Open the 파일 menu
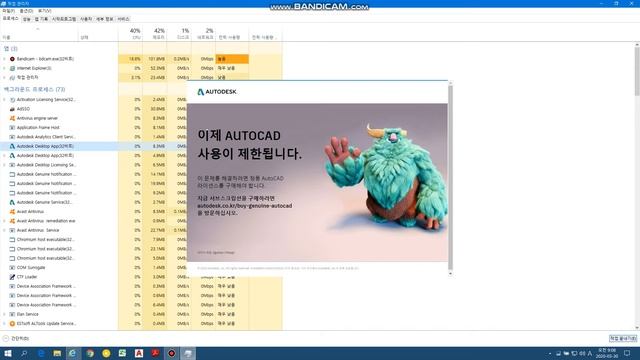640x360 pixels. pos(8,11)
